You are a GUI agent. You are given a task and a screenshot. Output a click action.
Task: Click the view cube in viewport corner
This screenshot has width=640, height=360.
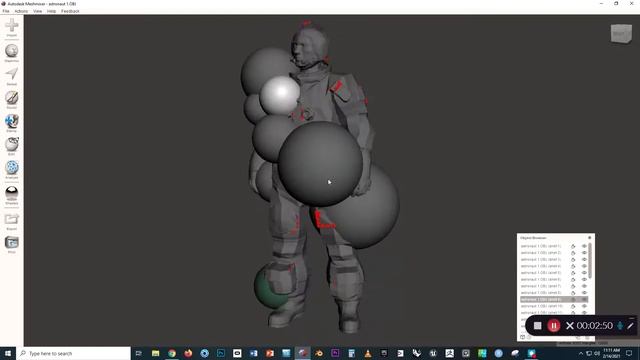pos(621,33)
